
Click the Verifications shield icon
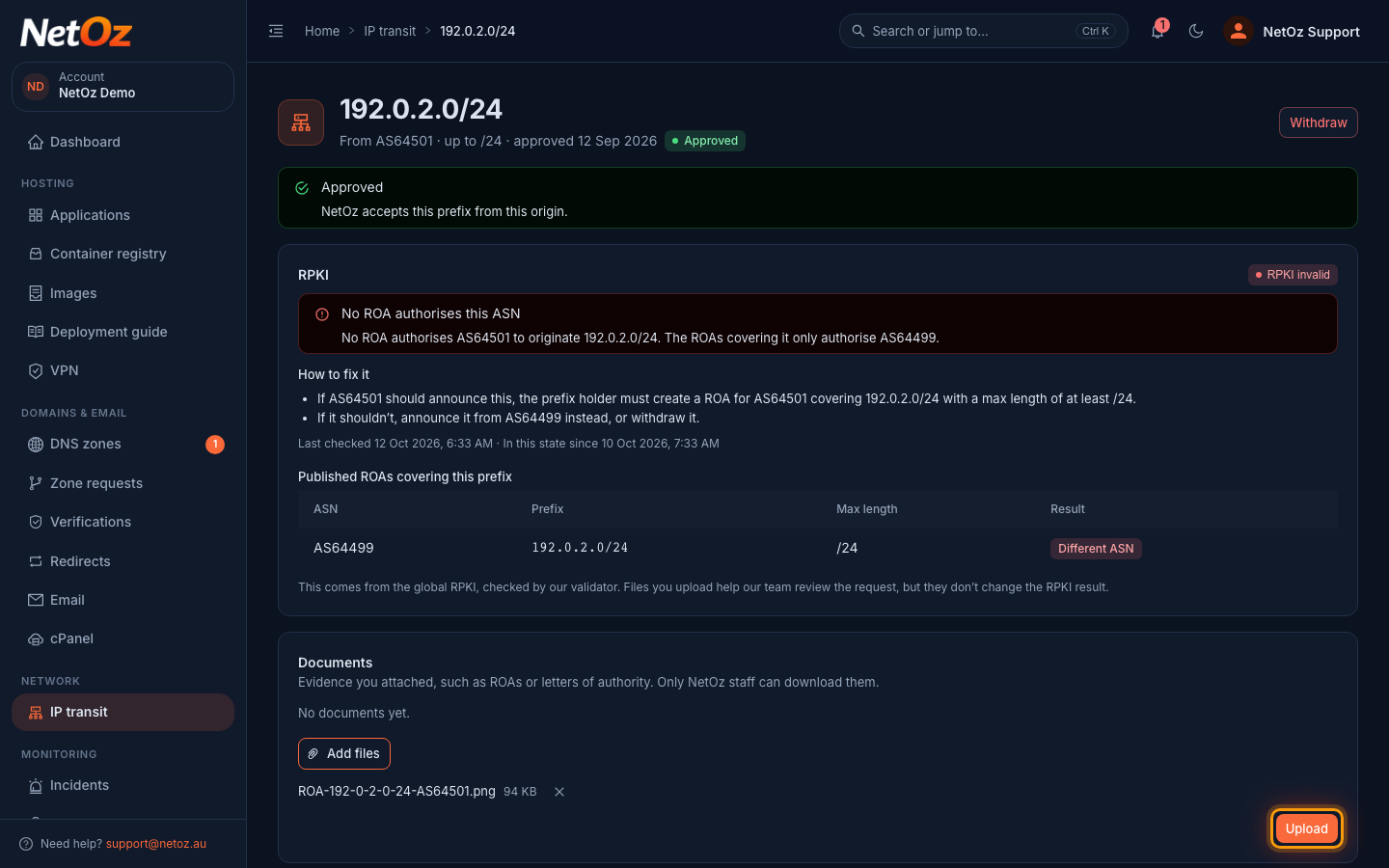pyautogui.click(x=36, y=522)
